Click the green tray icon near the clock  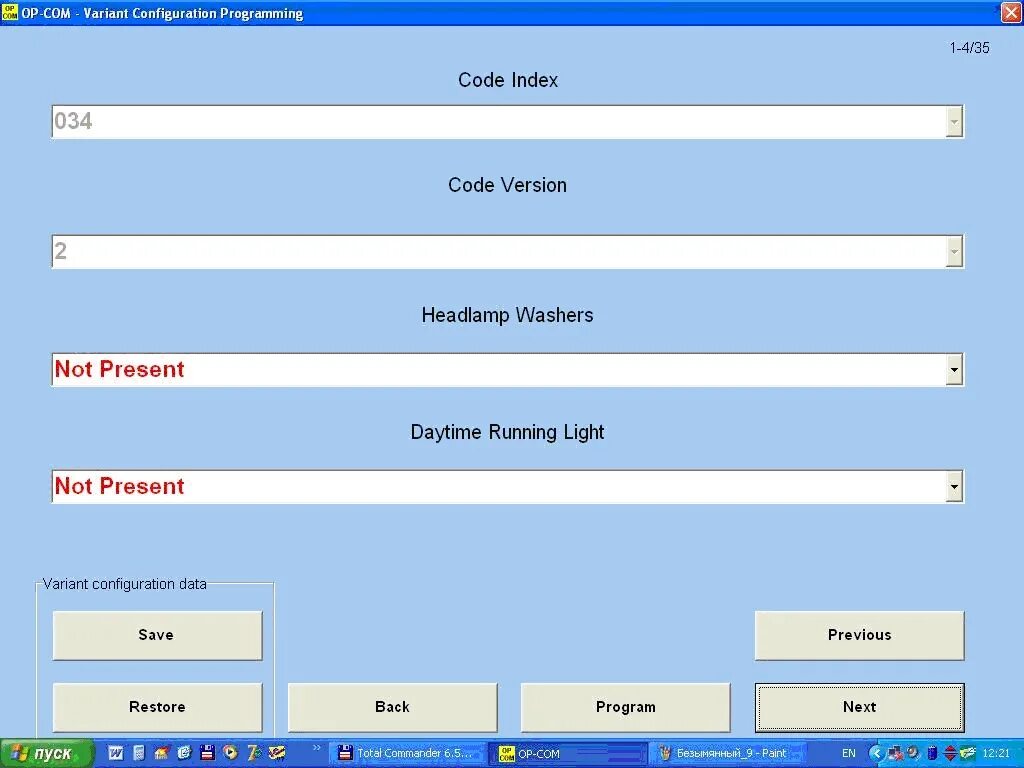[967, 754]
